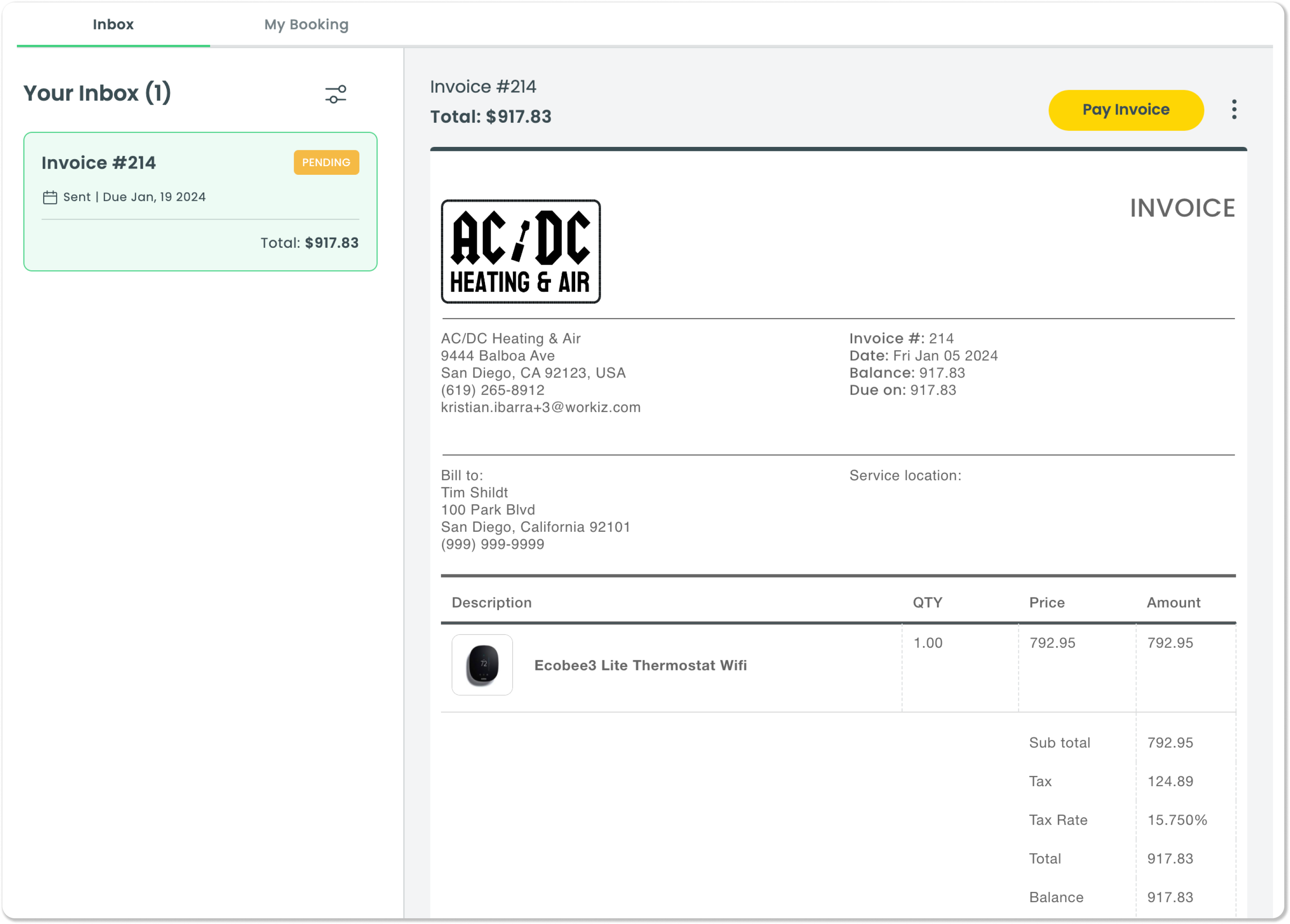
Task: Click the card's Total: $917.83 text
Action: (x=309, y=243)
